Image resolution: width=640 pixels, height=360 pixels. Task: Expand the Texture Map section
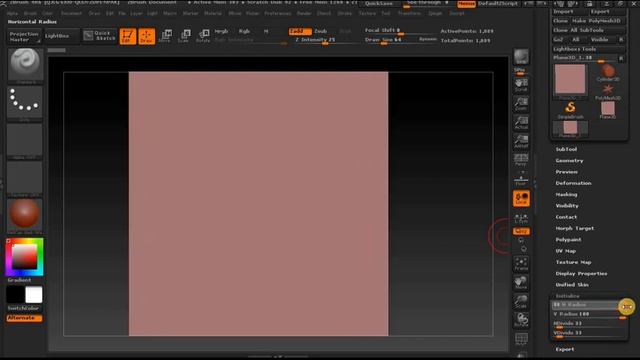coord(573,262)
